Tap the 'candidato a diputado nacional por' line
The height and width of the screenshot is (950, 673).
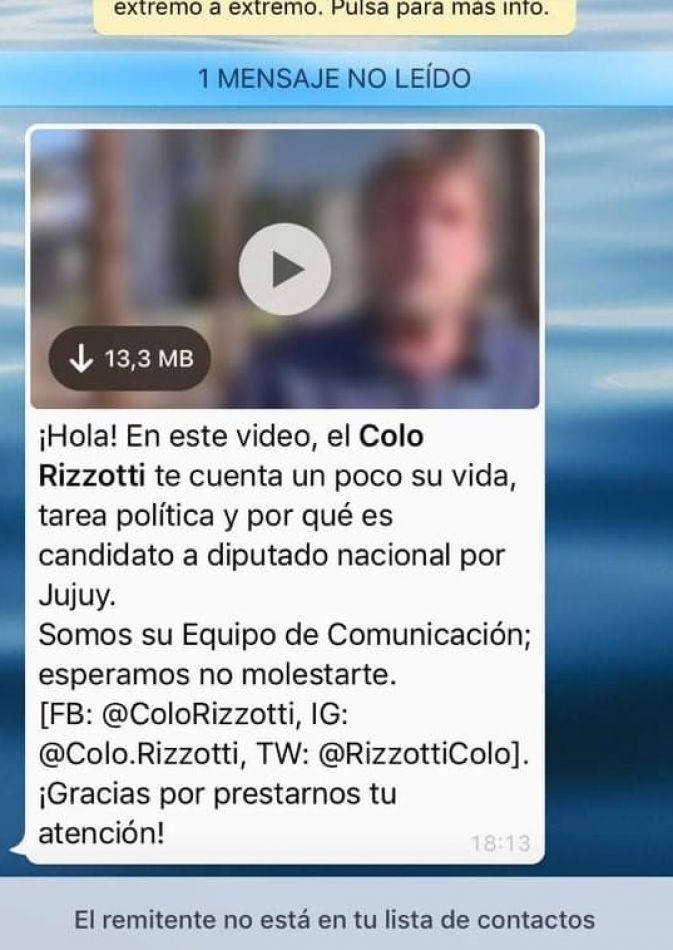tap(271, 555)
